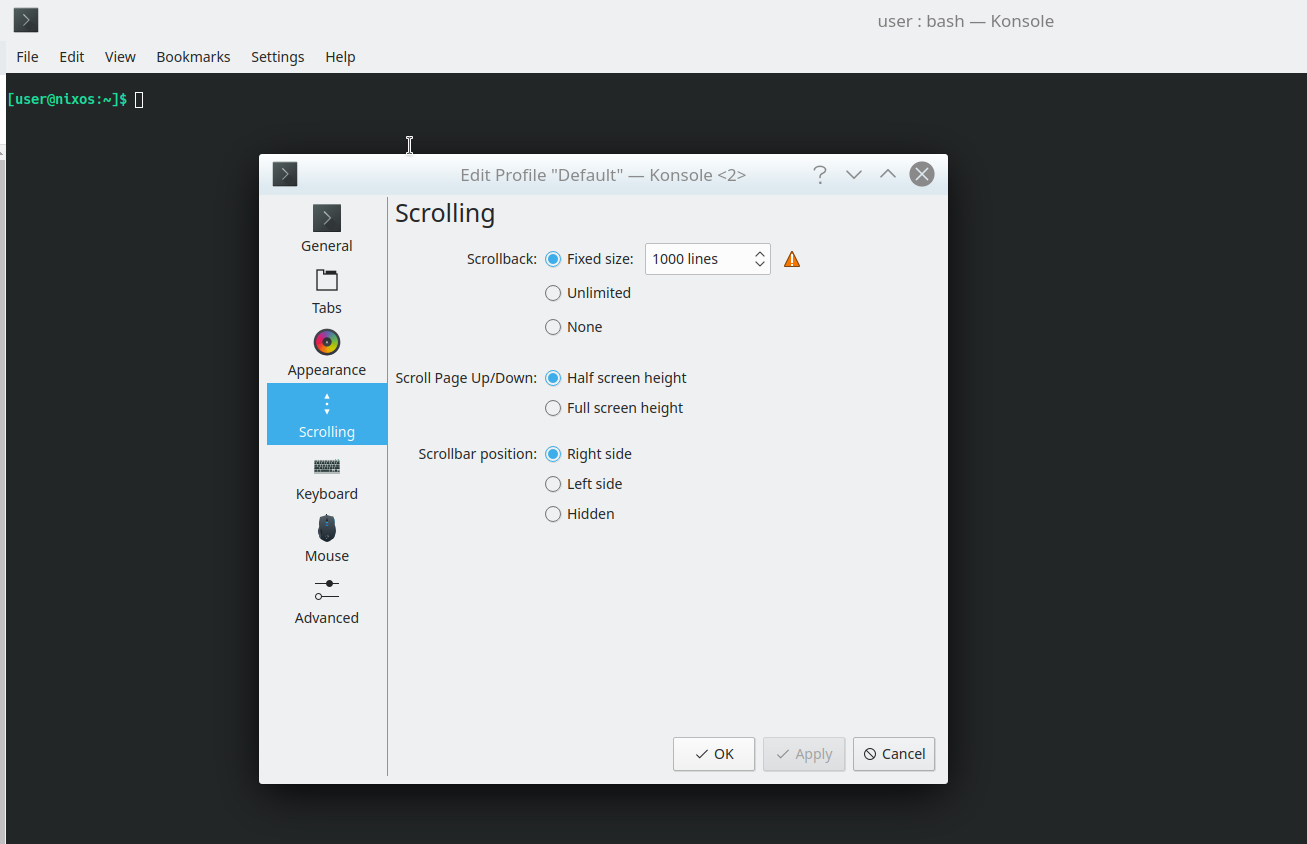The width and height of the screenshot is (1307, 844).
Task: Set scrollbar position to Right side
Action: pyautogui.click(x=588, y=454)
